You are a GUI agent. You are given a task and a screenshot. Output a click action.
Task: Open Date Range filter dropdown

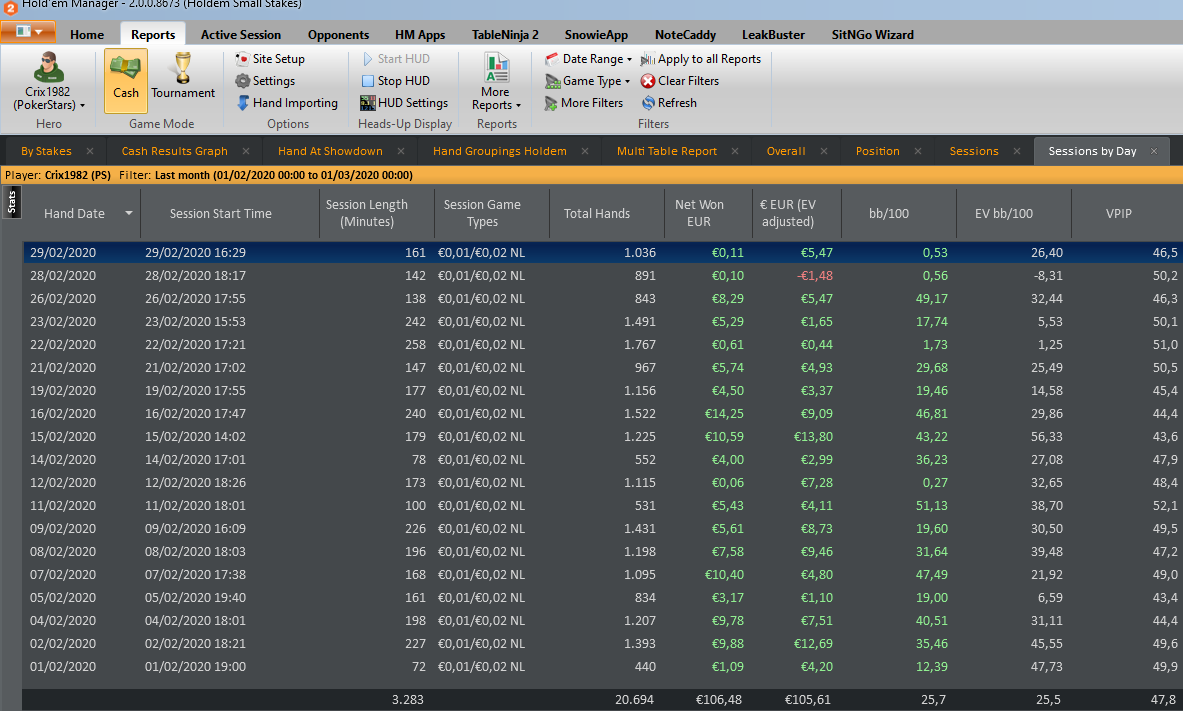coord(588,59)
